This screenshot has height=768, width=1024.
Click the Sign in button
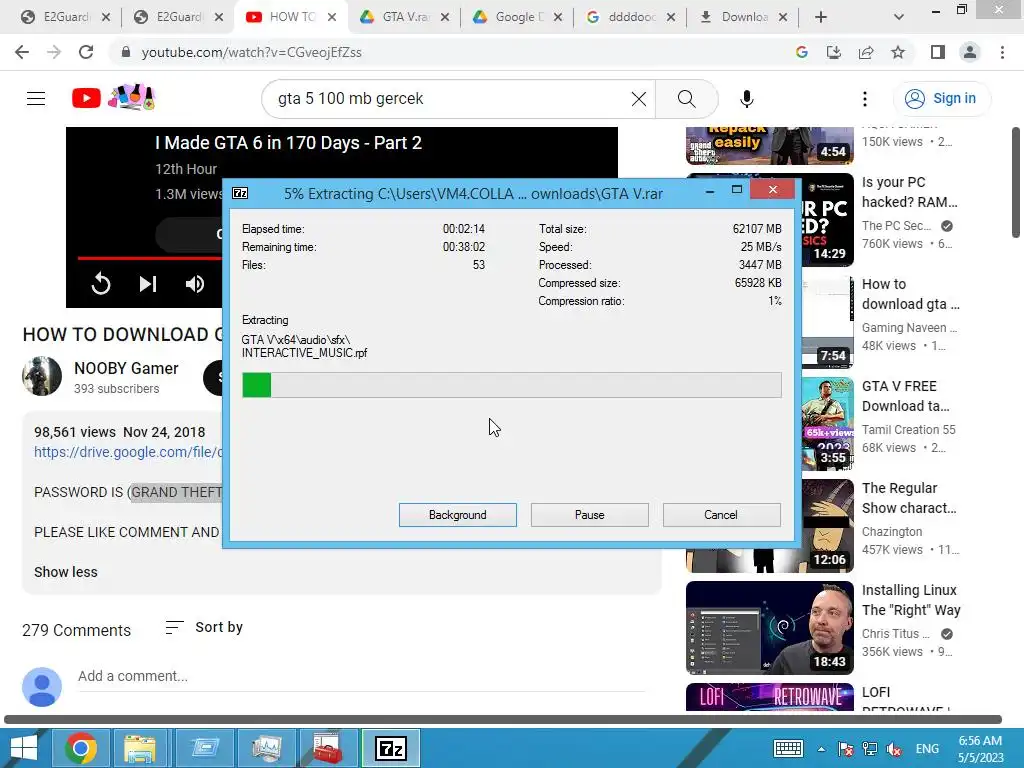click(941, 99)
